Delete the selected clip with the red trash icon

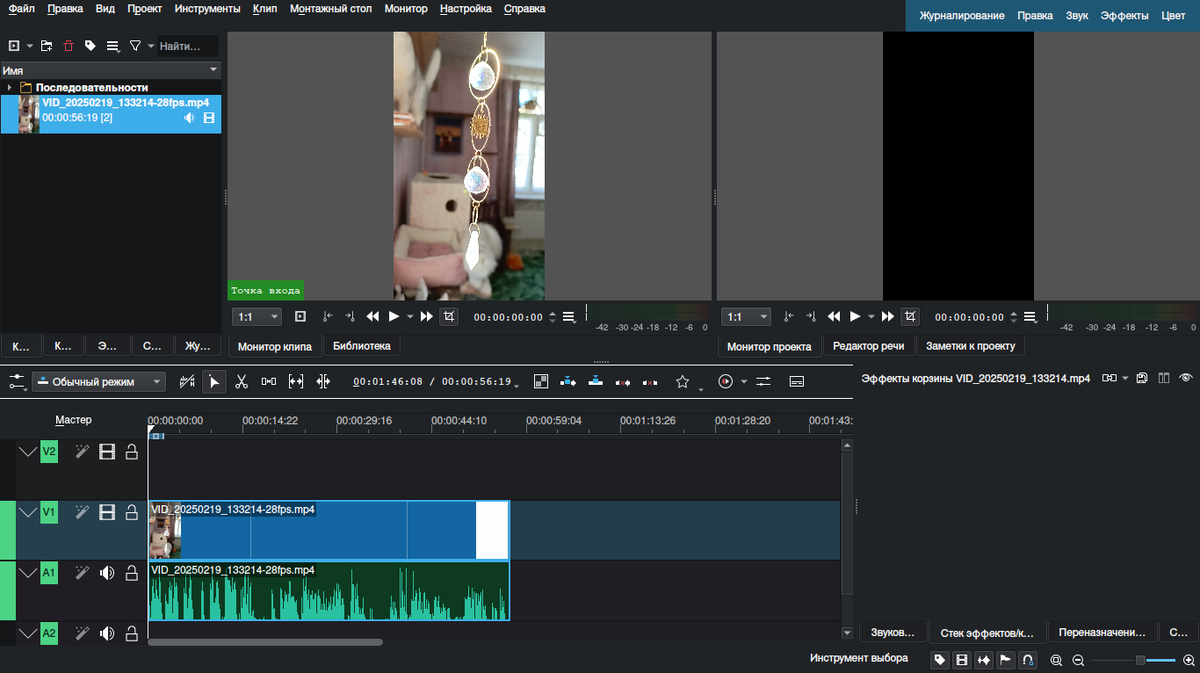point(69,46)
